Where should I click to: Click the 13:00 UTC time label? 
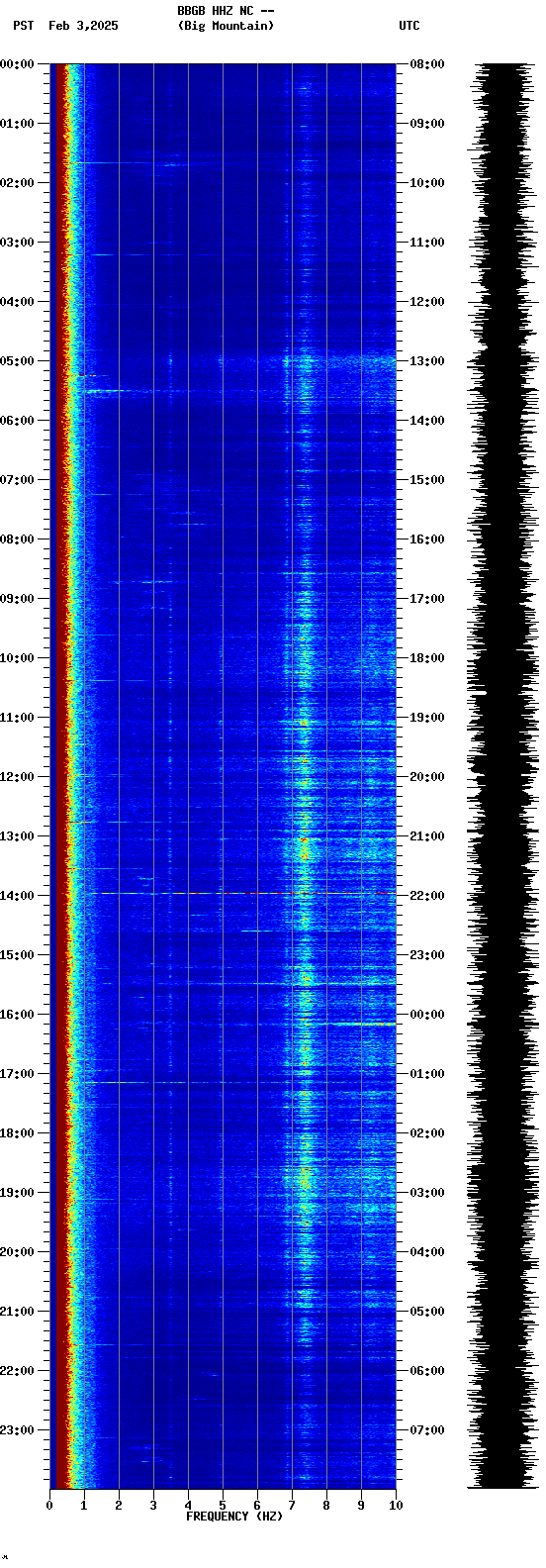tap(427, 361)
